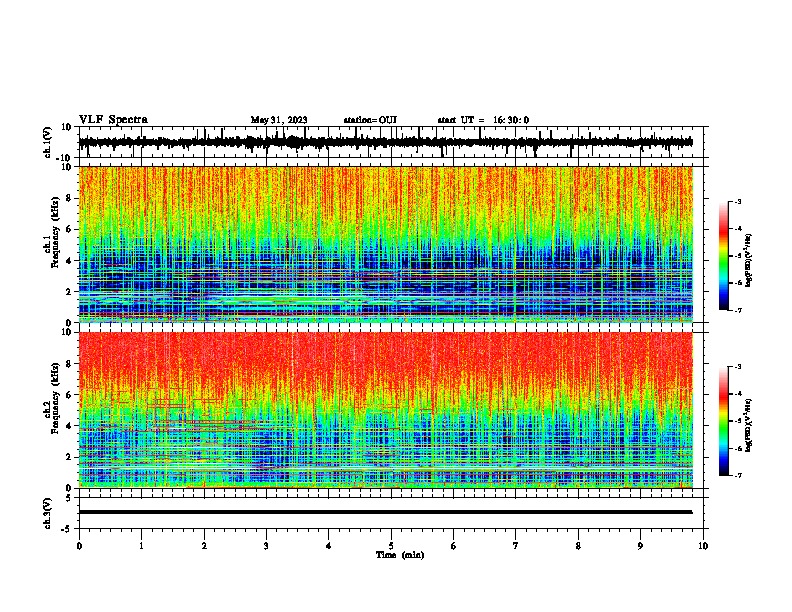Click the black ch.1 voltage waveform trace

[x=385, y=142]
